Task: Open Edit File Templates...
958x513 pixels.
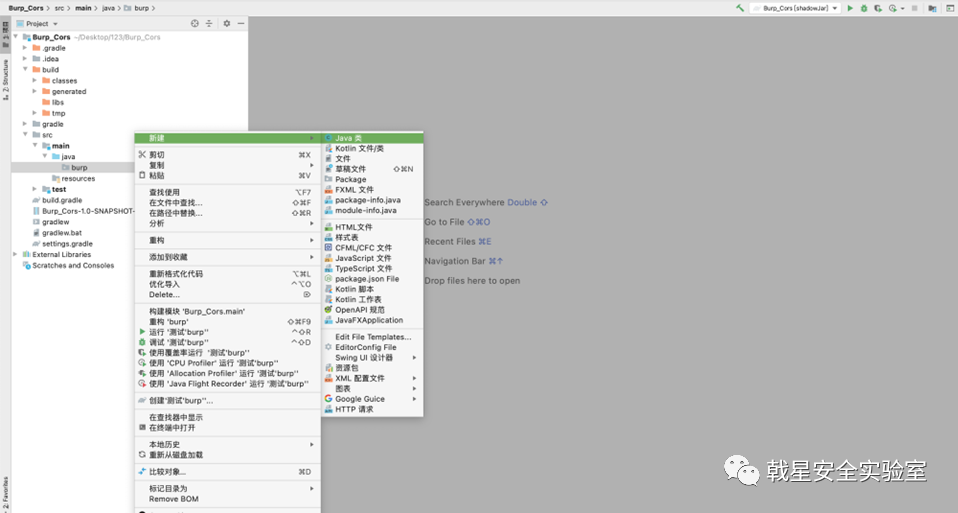Action: [372, 337]
